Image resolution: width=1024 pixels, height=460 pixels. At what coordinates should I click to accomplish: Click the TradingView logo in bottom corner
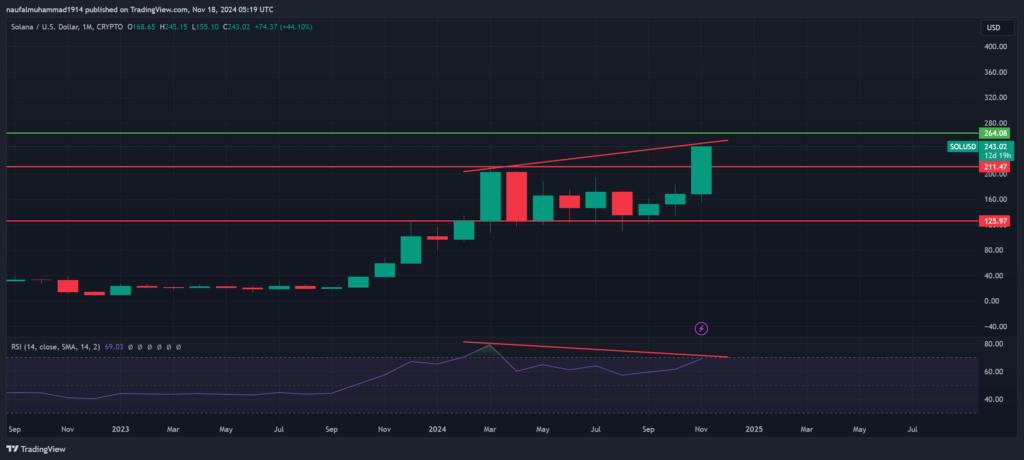point(32,449)
